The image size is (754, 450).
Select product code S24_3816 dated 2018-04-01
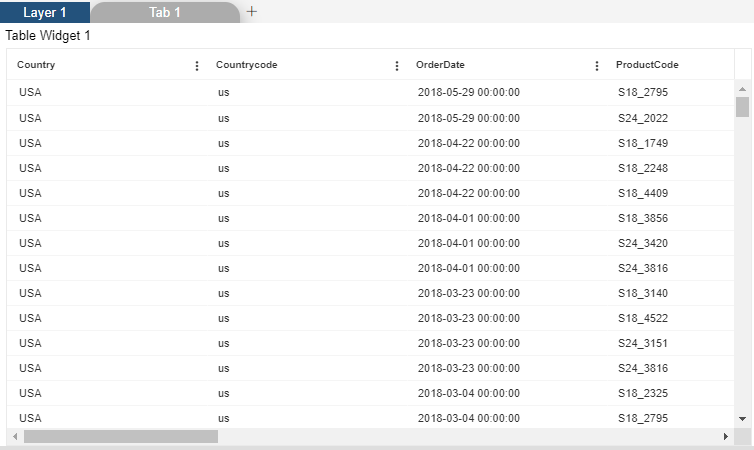pos(643,268)
